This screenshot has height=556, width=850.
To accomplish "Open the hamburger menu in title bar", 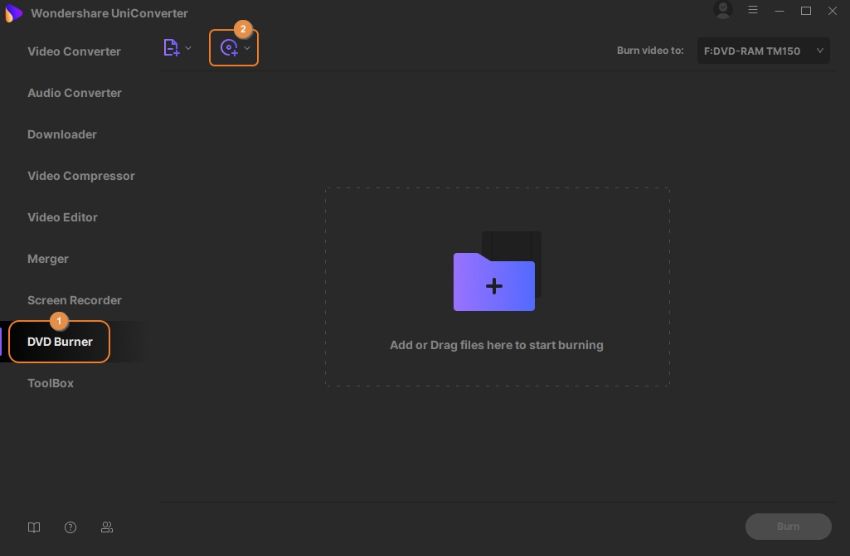I will click(753, 11).
